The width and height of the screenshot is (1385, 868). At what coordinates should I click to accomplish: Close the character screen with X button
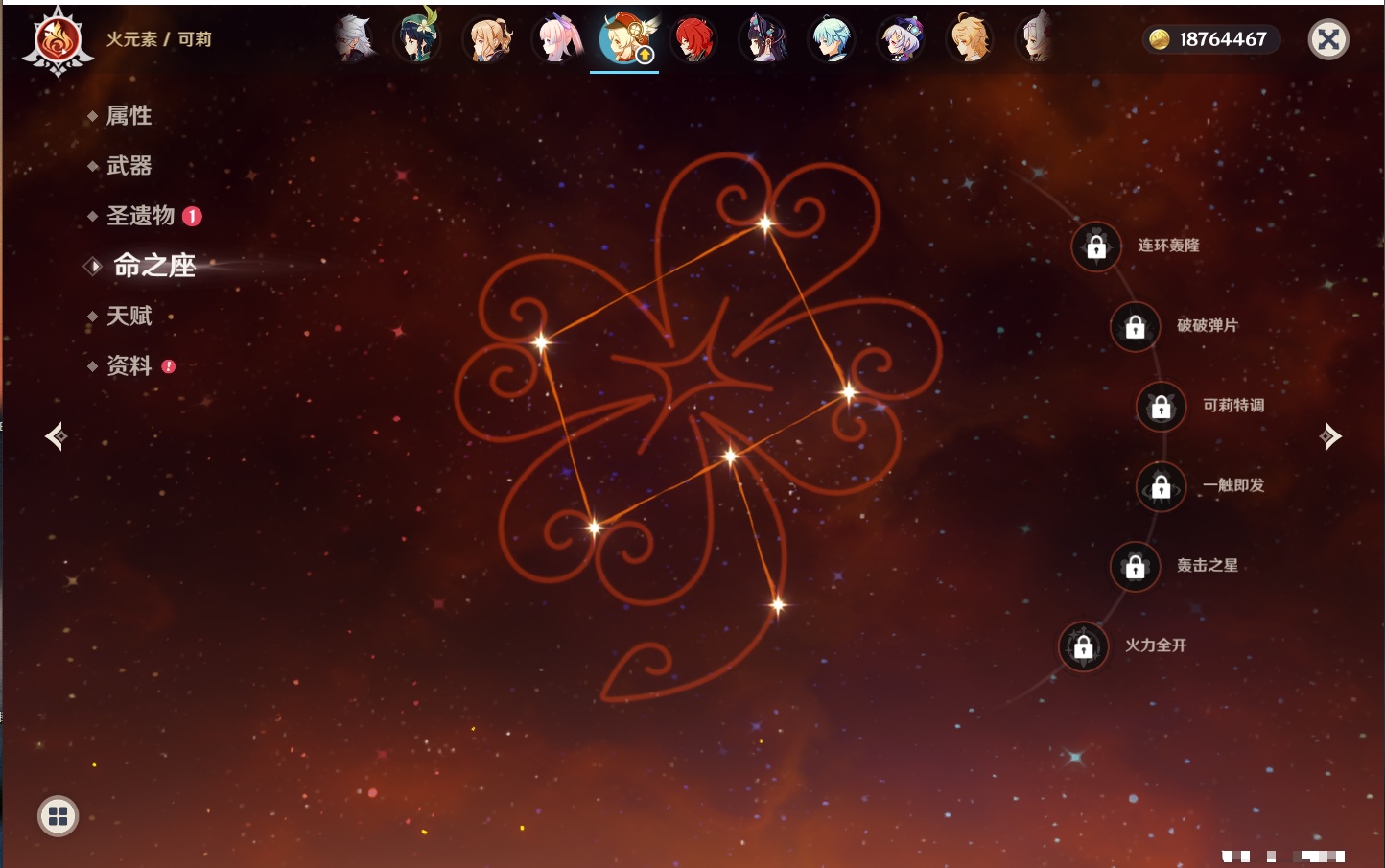pyautogui.click(x=1328, y=39)
